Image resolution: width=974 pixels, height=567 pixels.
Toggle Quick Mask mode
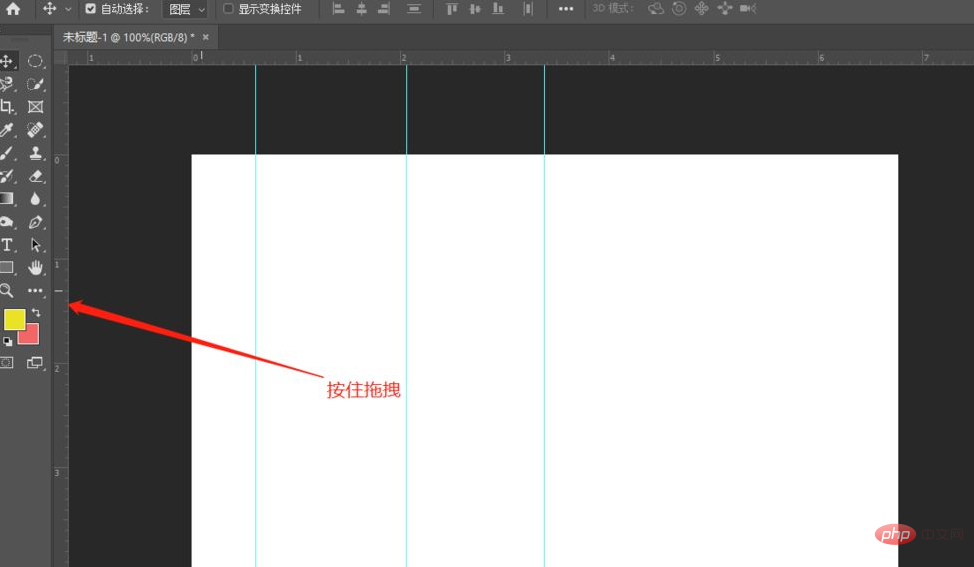(7, 363)
